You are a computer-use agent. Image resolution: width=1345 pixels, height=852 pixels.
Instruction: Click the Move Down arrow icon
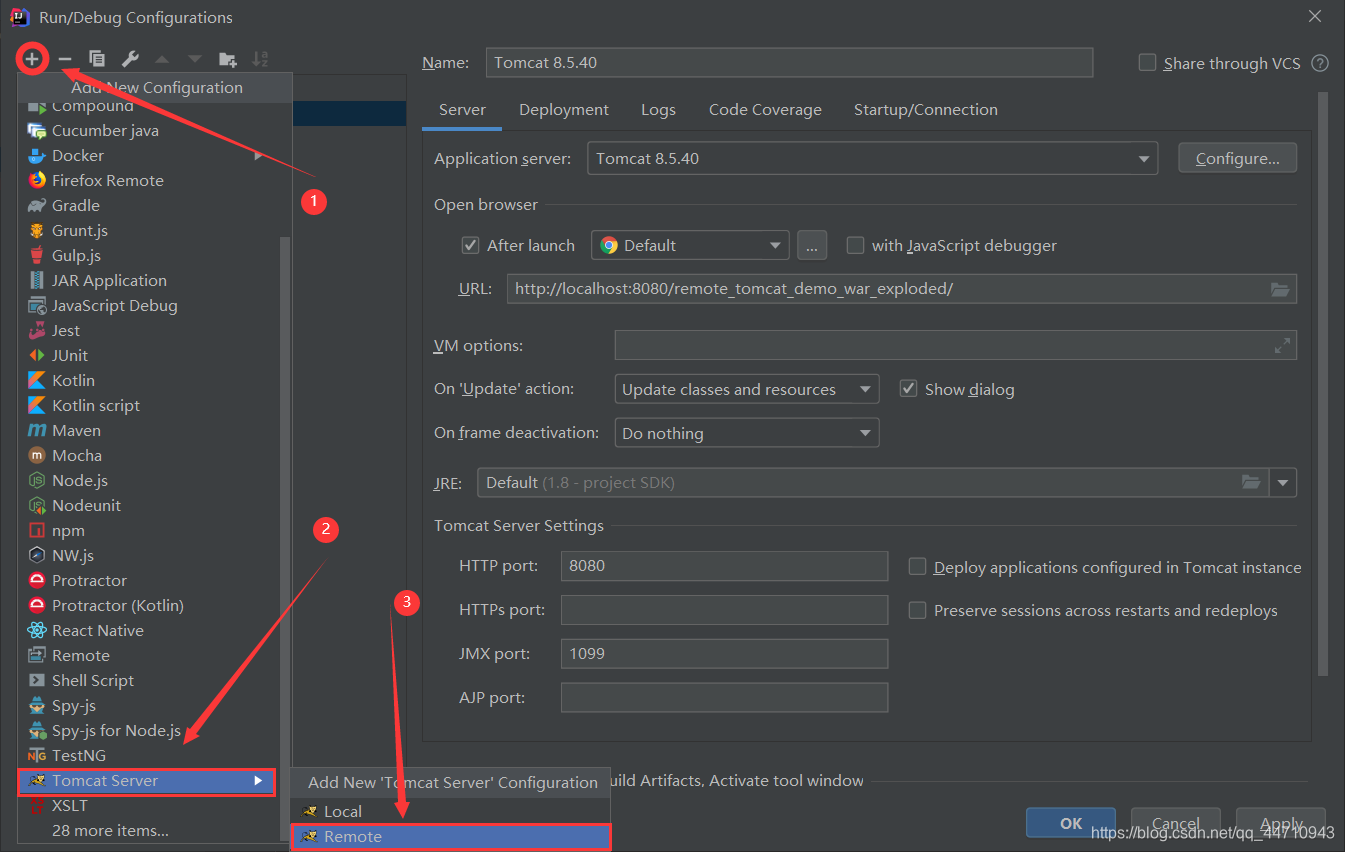coord(195,59)
